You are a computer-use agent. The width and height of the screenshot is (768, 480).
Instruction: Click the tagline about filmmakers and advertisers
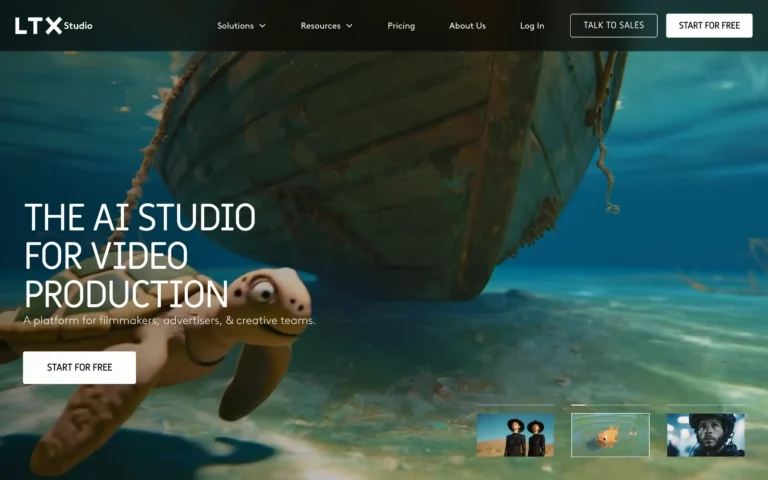[169, 321]
